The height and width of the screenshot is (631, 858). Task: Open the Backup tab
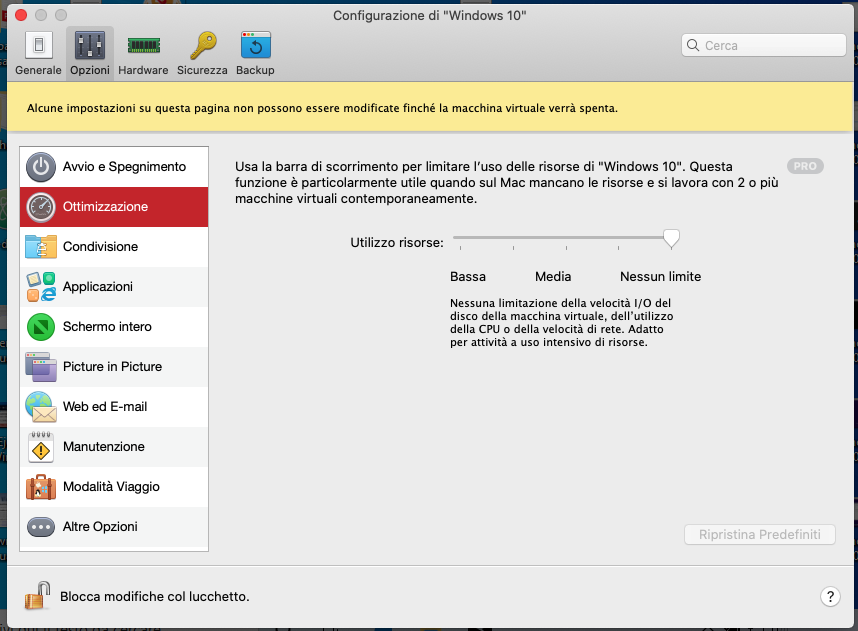256,54
